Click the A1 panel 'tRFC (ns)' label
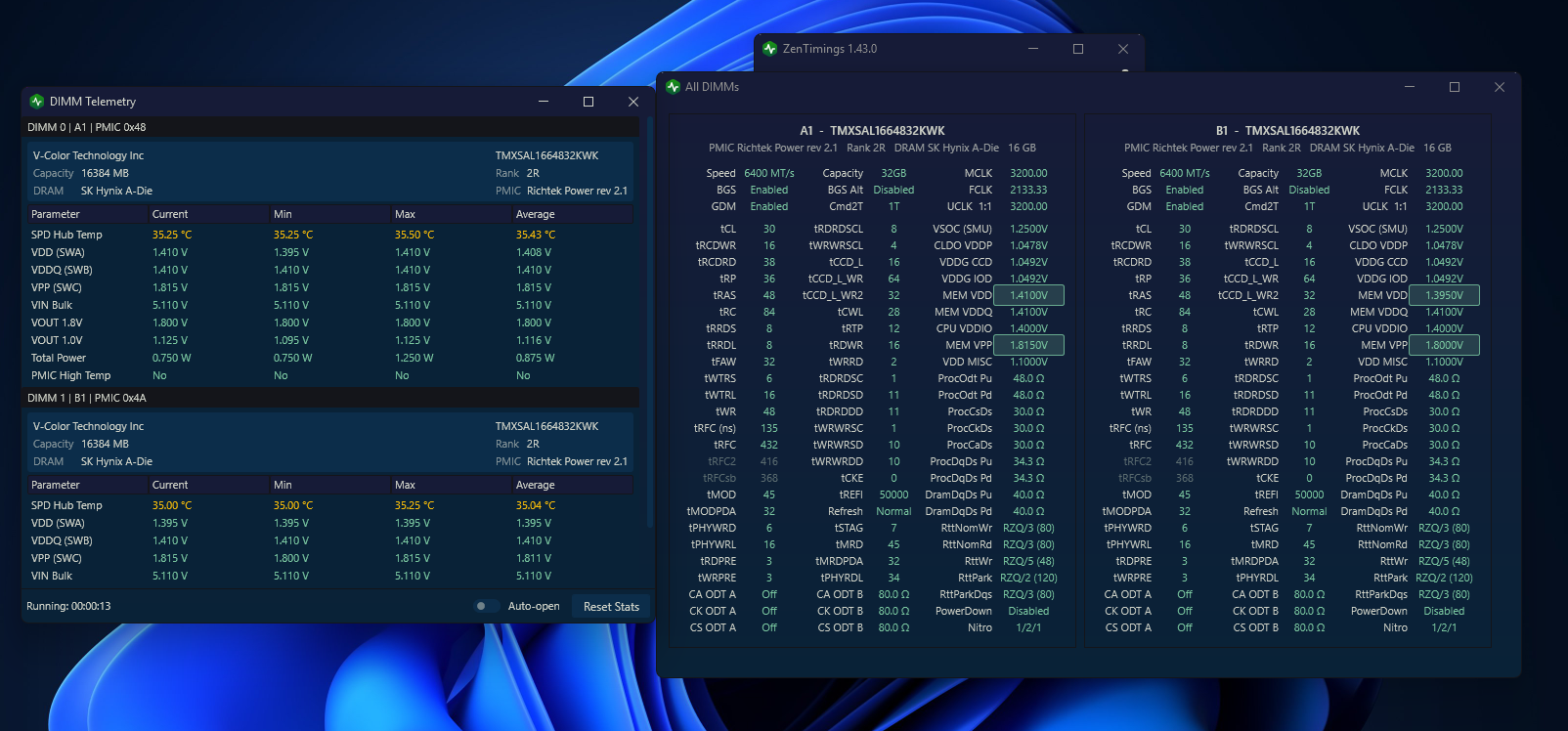This screenshot has width=1568, height=731. [715, 428]
